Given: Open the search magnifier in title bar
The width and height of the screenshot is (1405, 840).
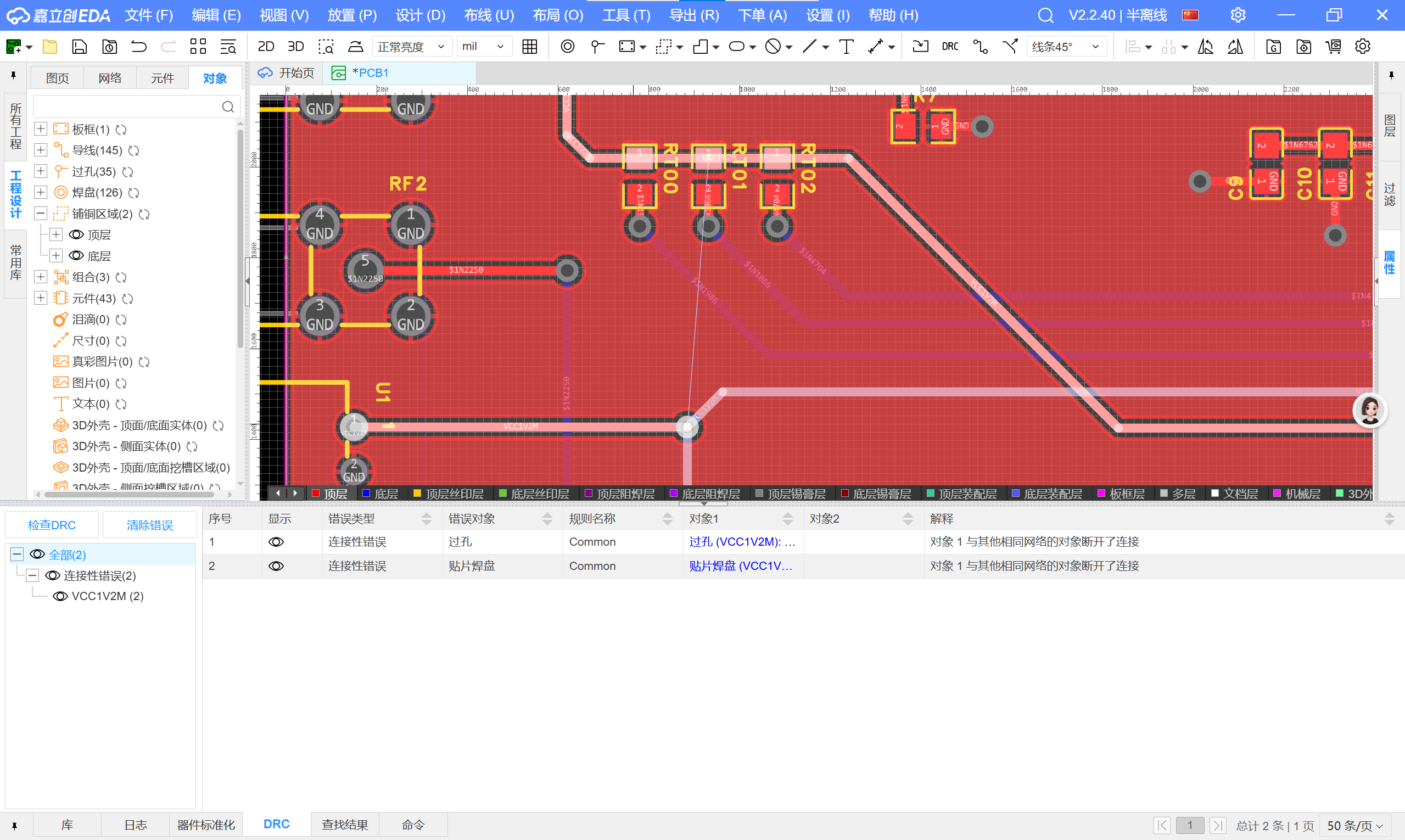Looking at the screenshot, I should click(1045, 15).
